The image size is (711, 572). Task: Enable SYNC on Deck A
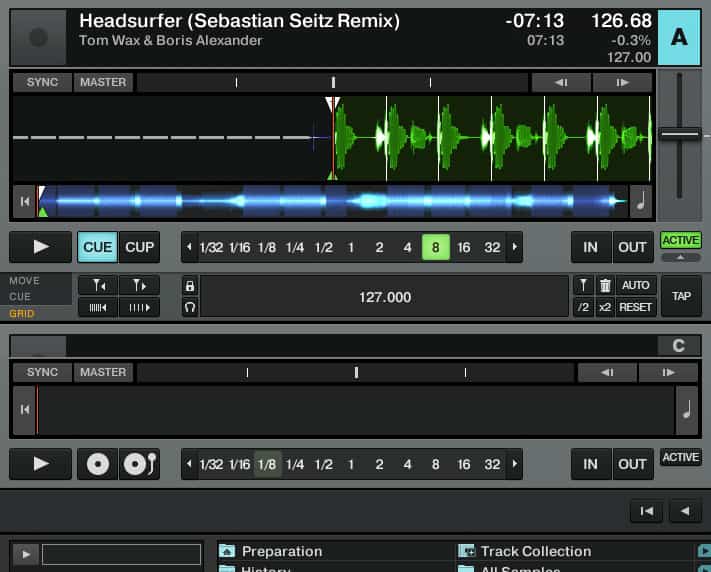click(x=42, y=82)
